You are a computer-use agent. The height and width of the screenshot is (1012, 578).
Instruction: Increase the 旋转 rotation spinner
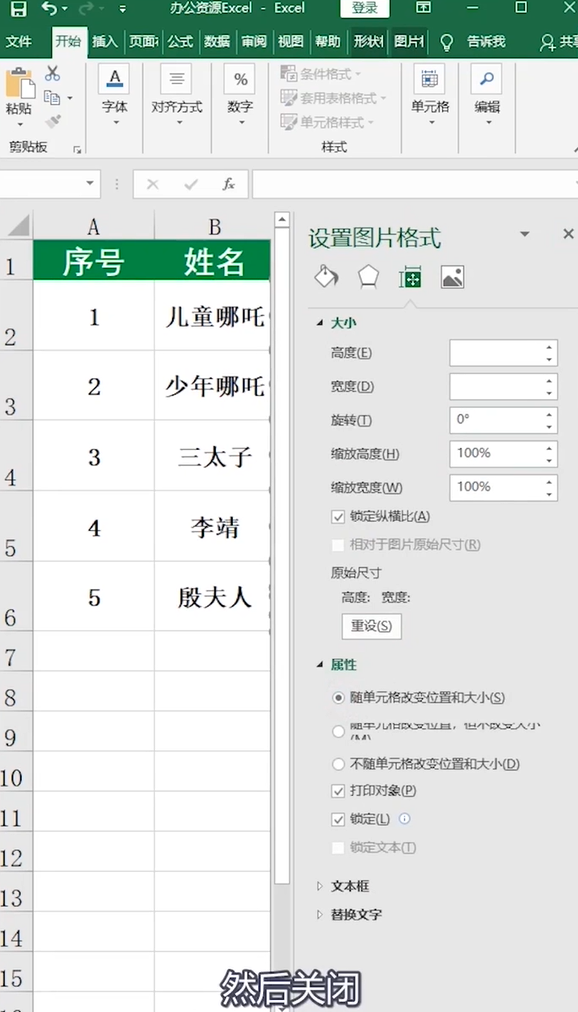[x=549, y=414]
